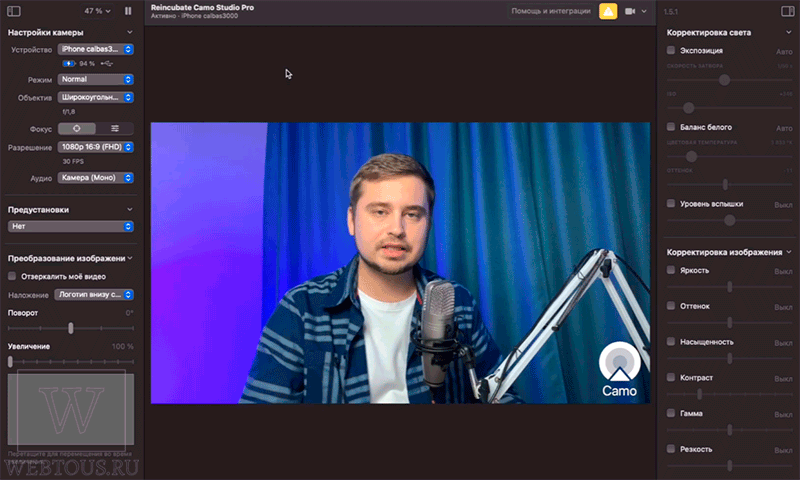Click the f/1,8 aperture value
Screen dimensions: 800x480
pyautogui.click(x=68, y=111)
